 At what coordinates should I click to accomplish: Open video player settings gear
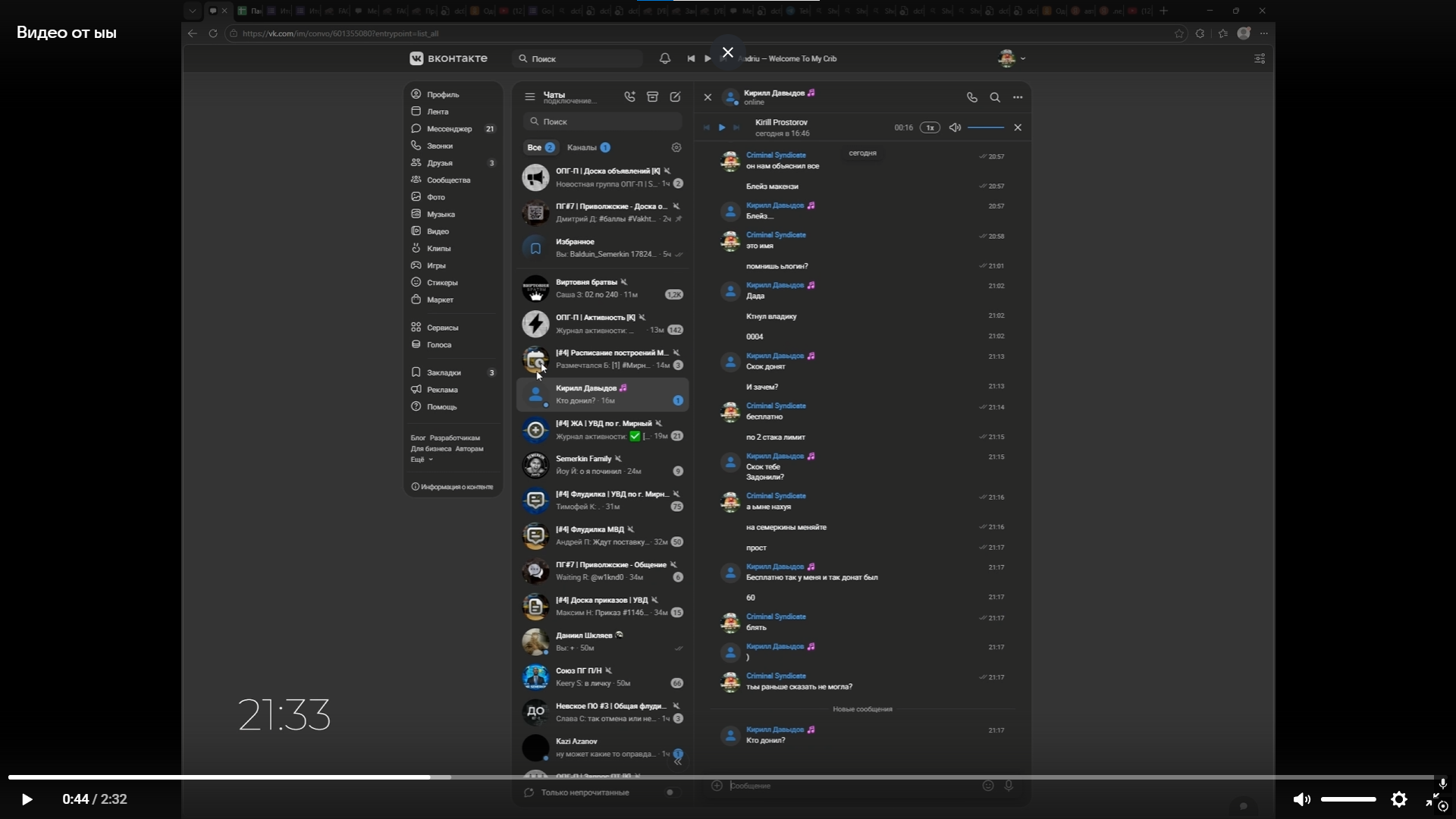(x=1399, y=799)
